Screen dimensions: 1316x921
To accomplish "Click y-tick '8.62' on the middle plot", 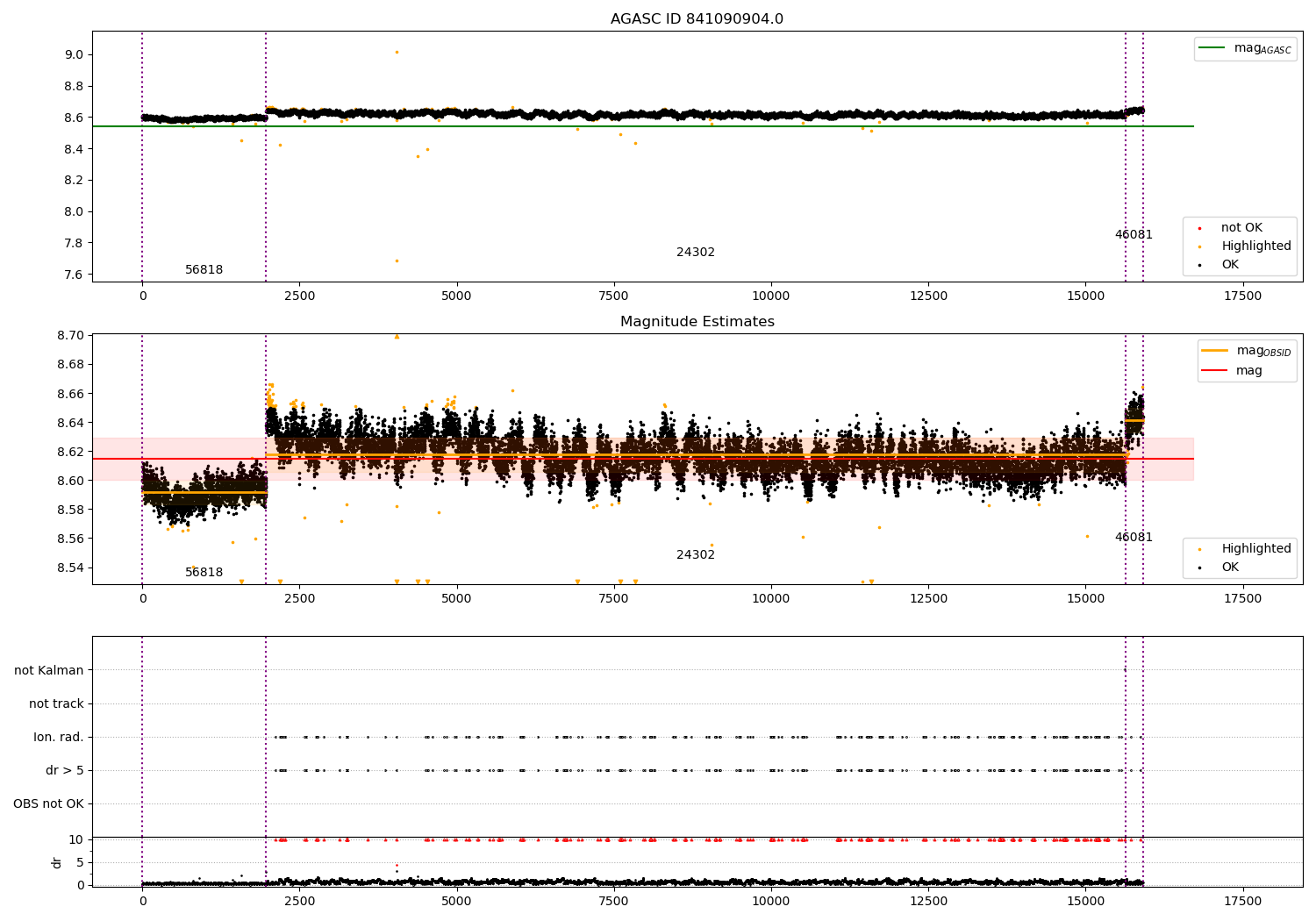I will (x=70, y=452).
